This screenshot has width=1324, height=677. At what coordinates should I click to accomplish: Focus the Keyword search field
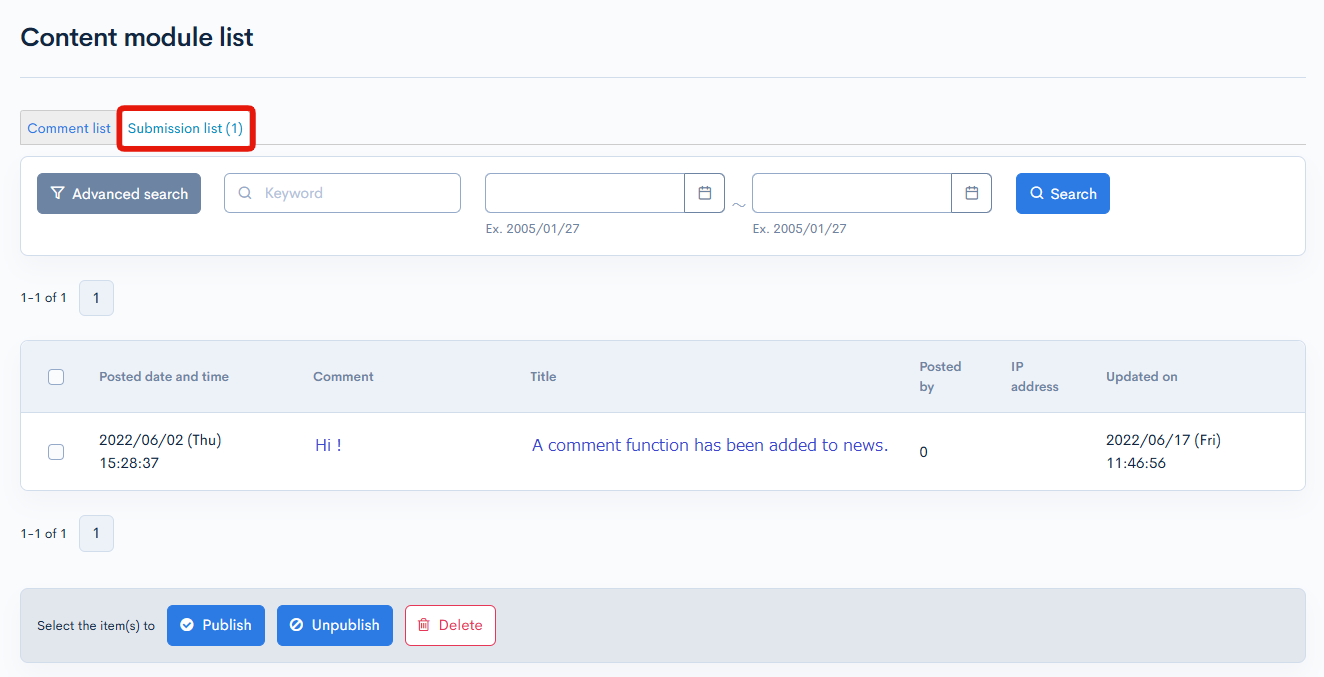[355, 193]
